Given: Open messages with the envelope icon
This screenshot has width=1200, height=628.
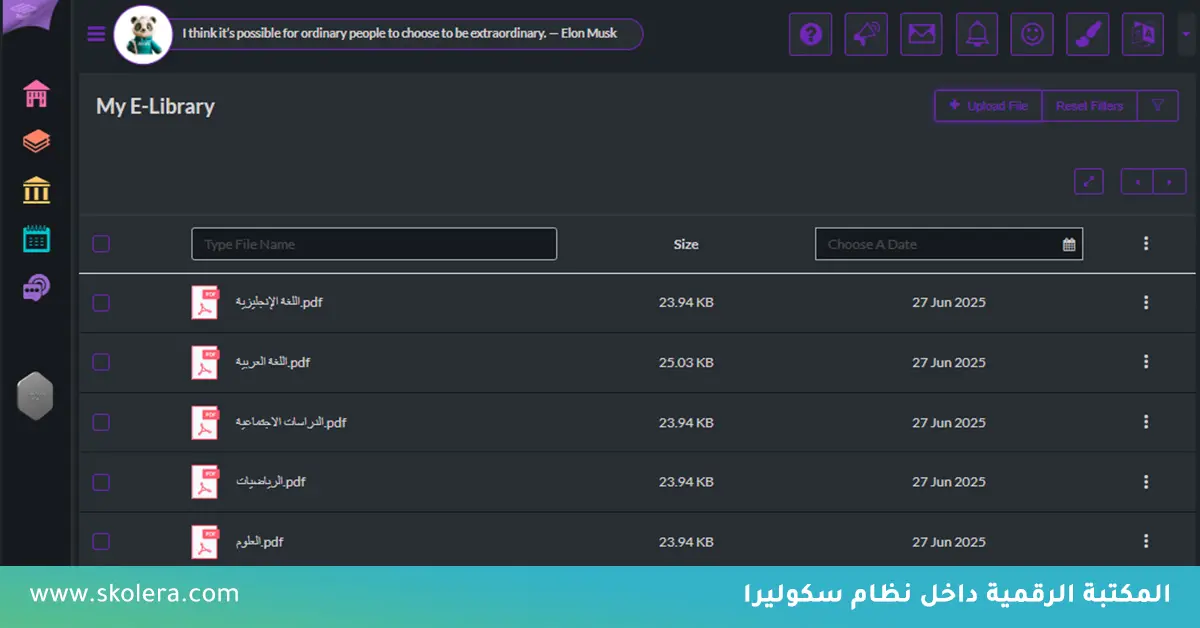Looking at the screenshot, I should pos(921,34).
